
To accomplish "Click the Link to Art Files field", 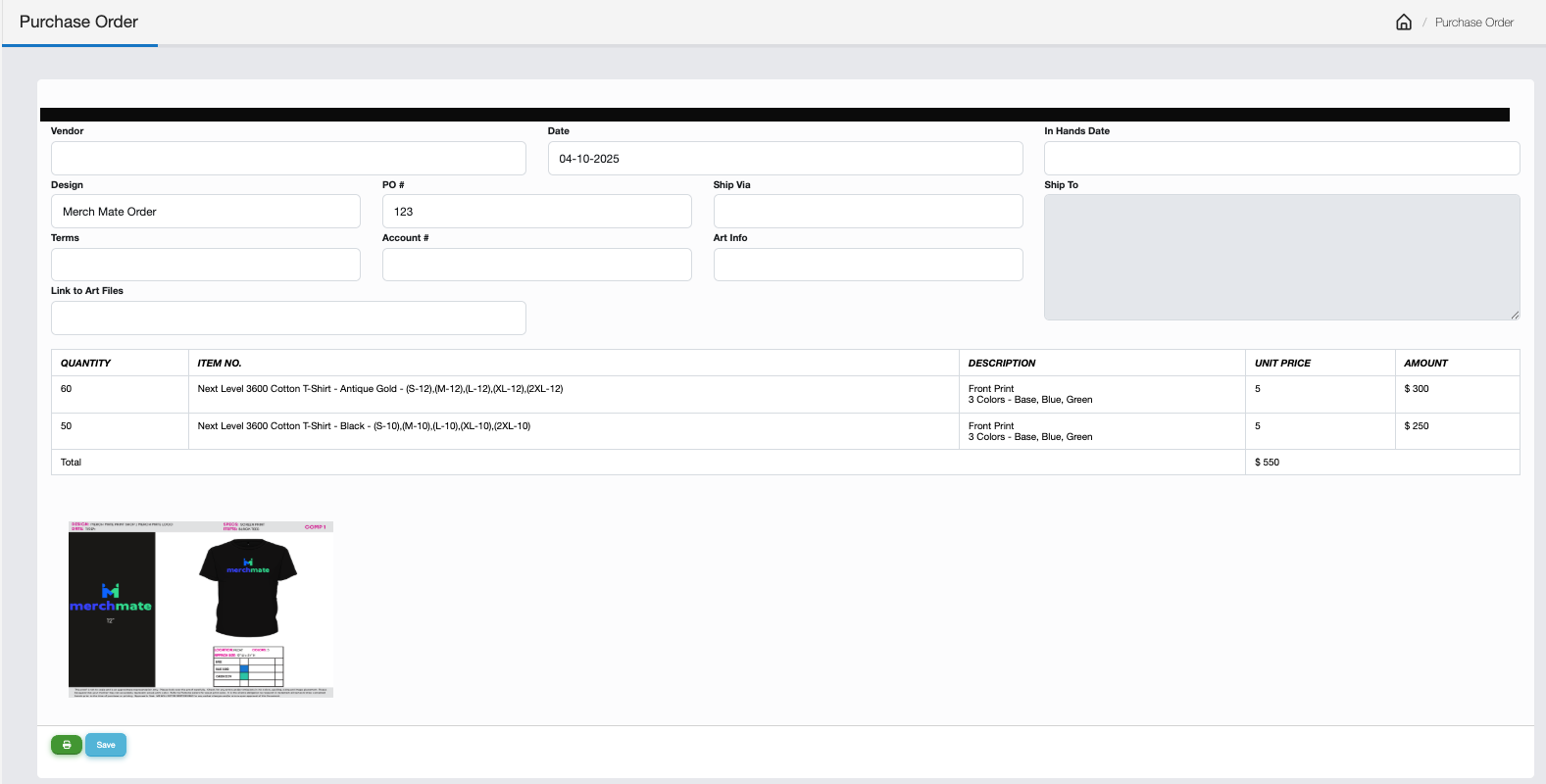I will tap(288, 318).
